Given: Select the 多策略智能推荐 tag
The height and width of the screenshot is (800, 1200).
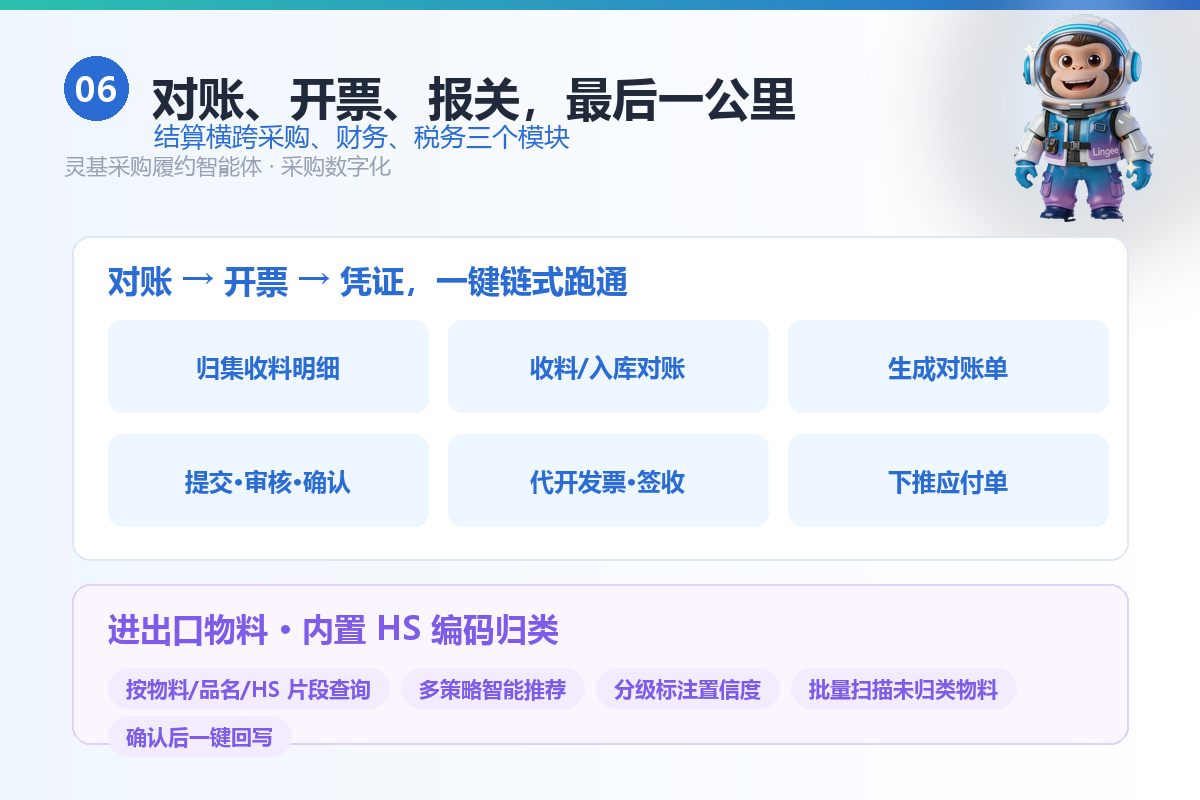Looking at the screenshot, I should (493, 689).
